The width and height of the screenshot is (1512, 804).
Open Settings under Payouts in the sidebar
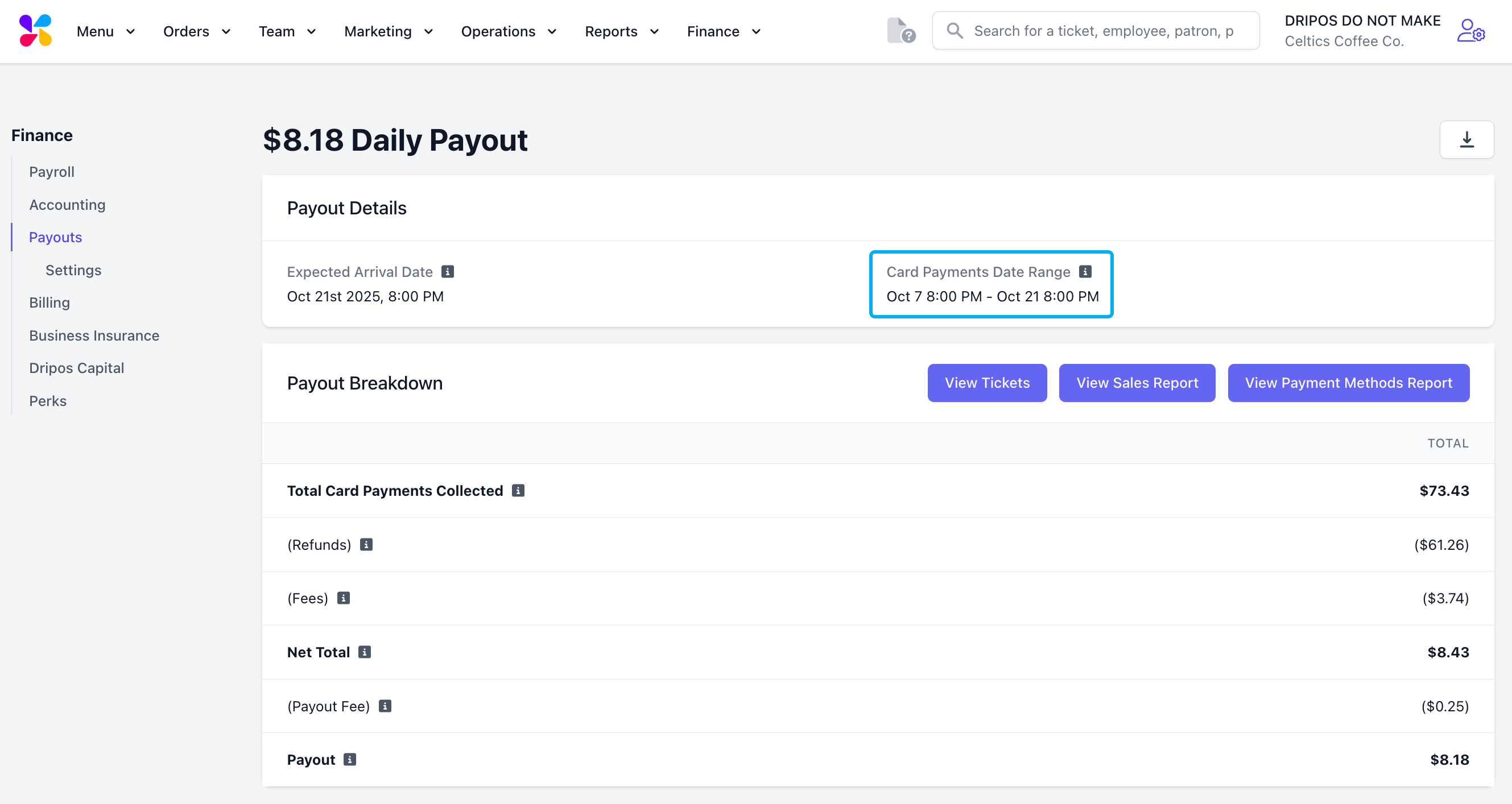pyautogui.click(x=73, y=270)
